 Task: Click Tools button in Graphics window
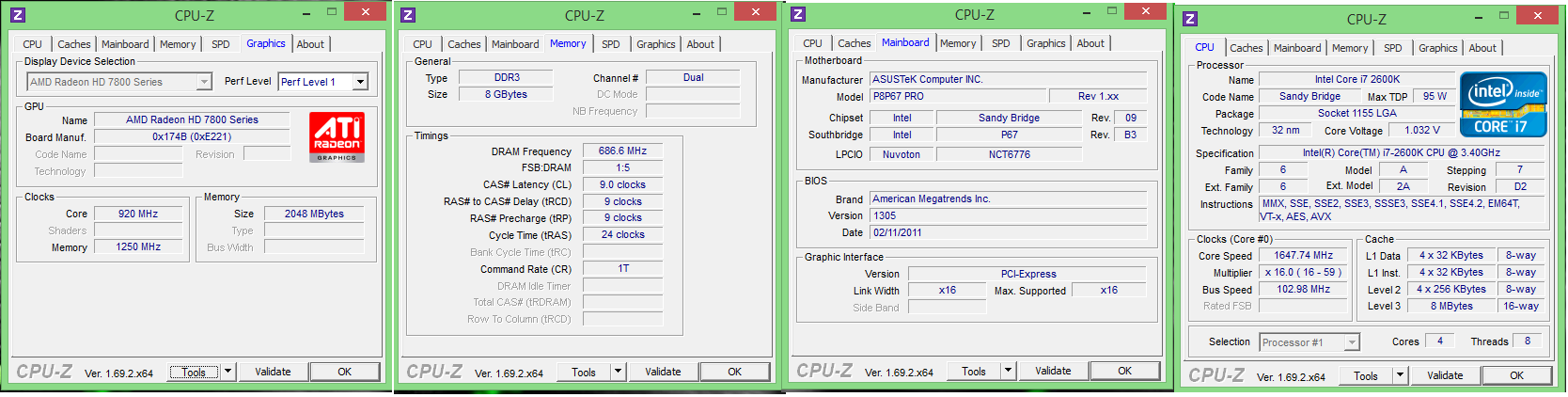(194, 372)
